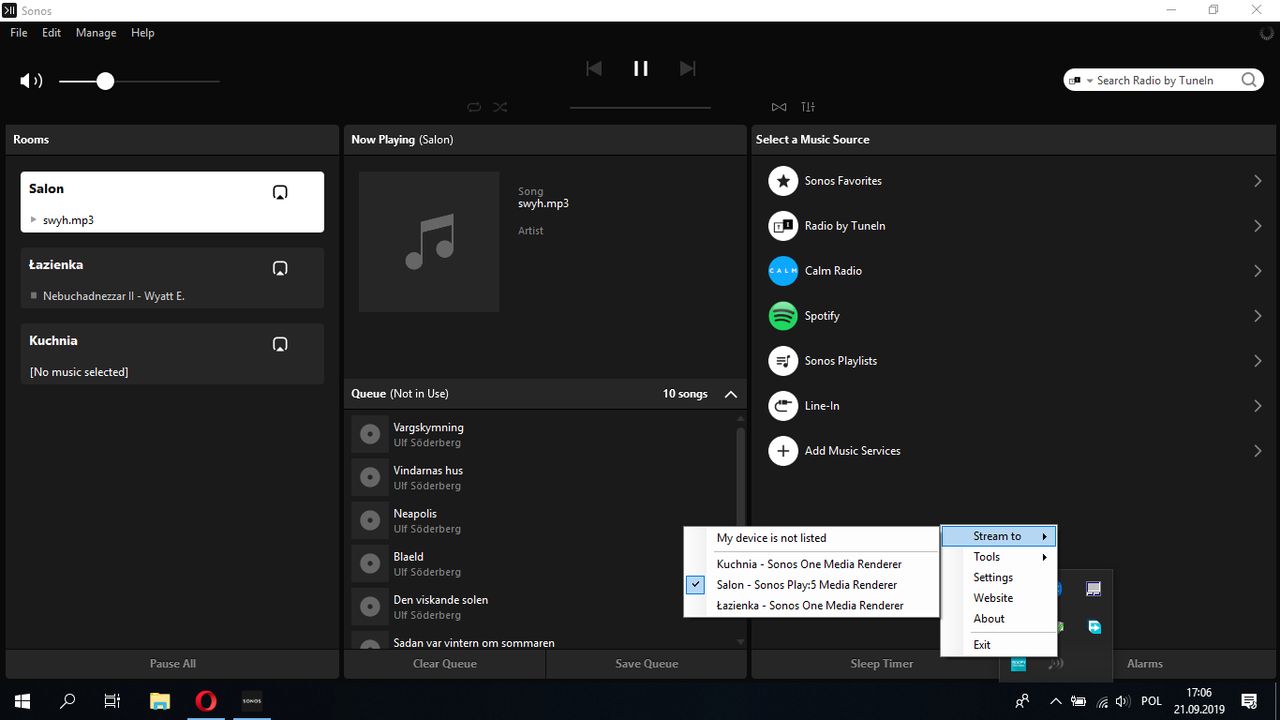This screenshot has height=720, width=1280.
Task: Click the Add Music Services plus icon
Action: pos(782,451)
